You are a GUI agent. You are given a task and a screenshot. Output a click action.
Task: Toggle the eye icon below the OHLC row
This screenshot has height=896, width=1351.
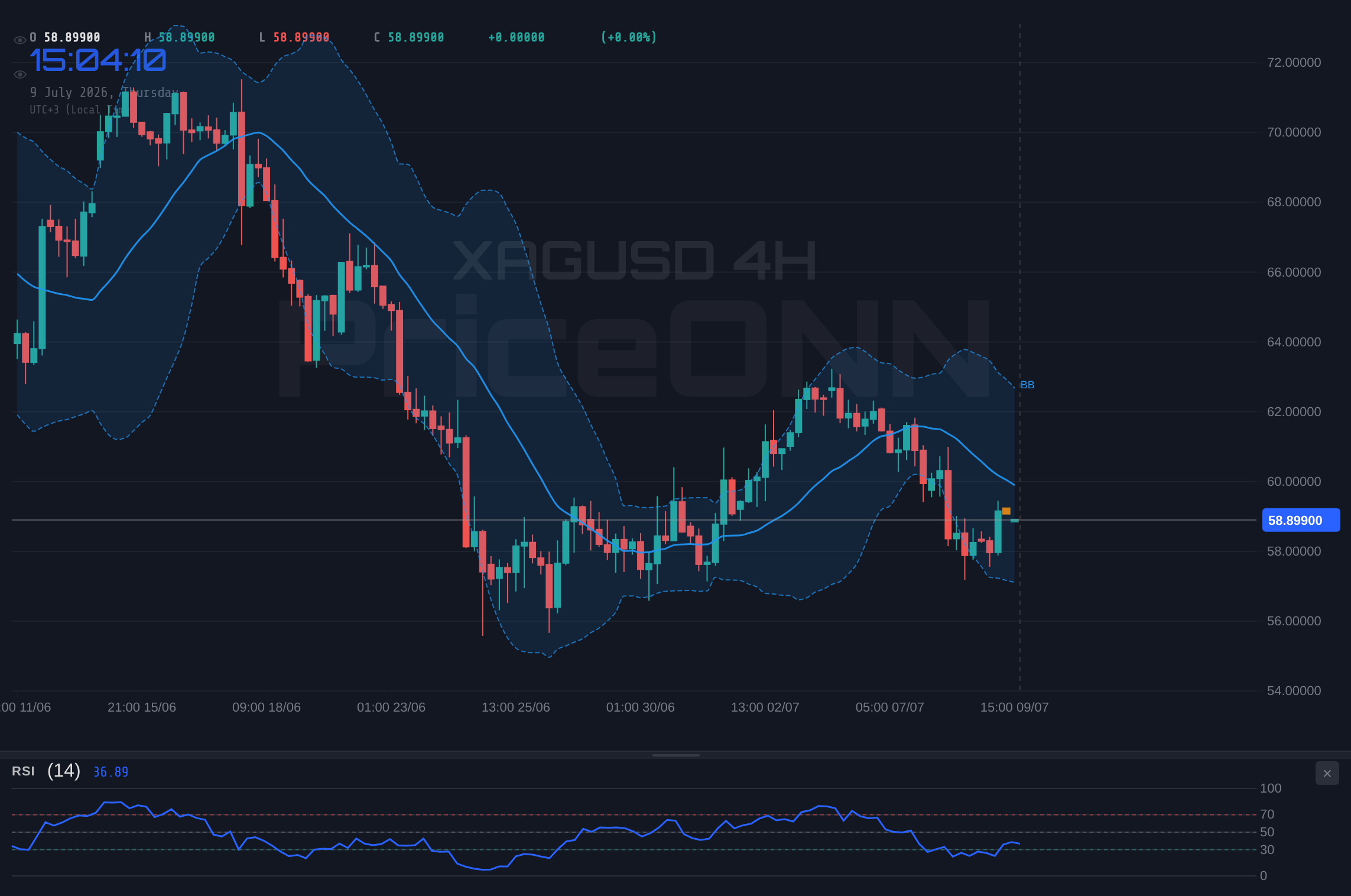tap(20, 74)
